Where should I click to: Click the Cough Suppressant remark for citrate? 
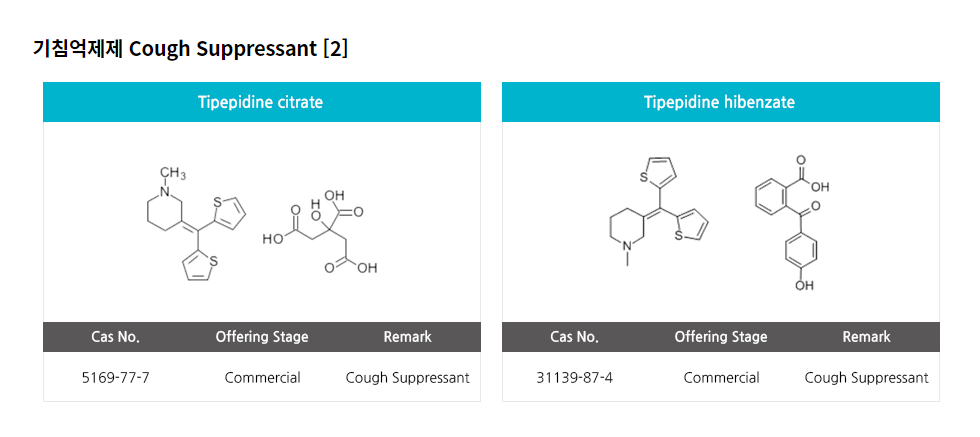(408, 378)
